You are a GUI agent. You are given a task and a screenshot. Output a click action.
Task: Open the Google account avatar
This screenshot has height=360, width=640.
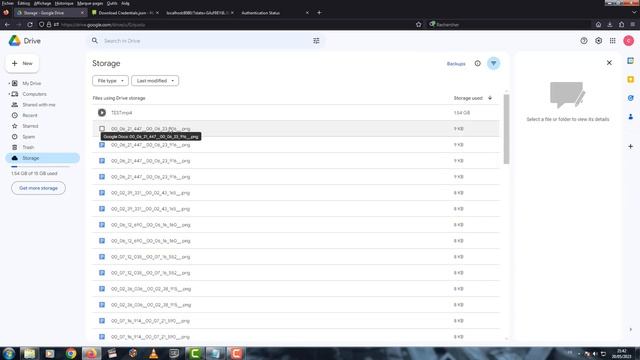coord(629,41)
